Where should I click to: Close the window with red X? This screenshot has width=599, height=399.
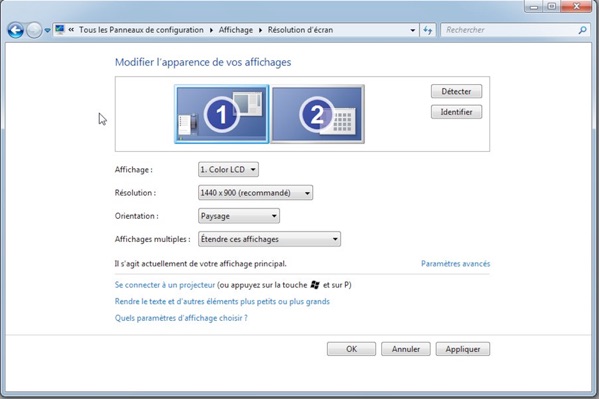(x=576, y=6)
